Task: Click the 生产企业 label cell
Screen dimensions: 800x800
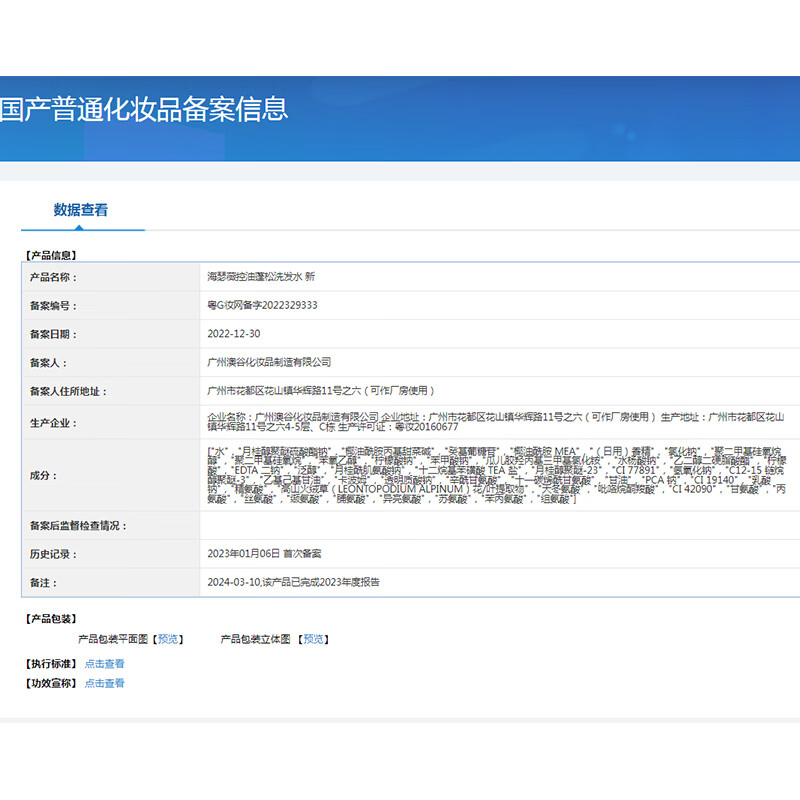Action: [112, 423]
